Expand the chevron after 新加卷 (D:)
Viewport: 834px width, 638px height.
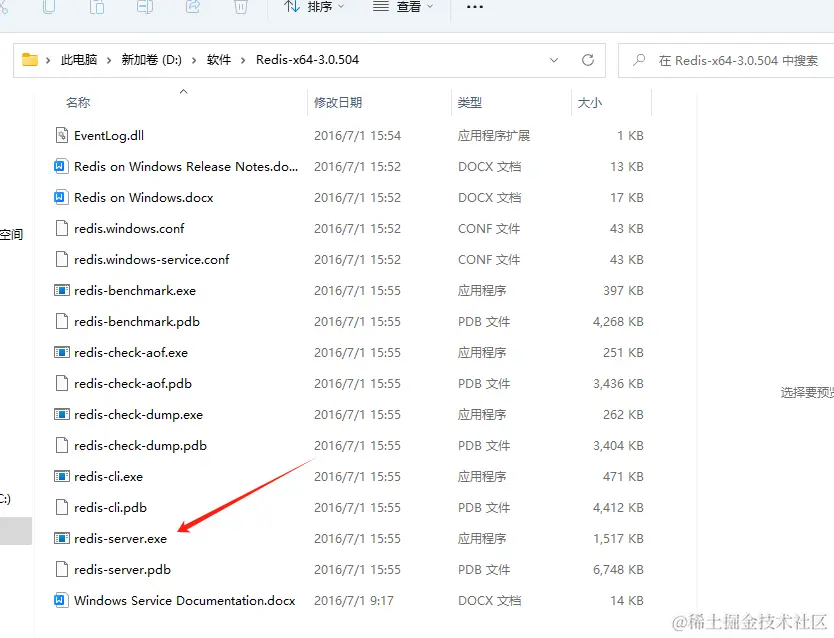pos(194,60)
